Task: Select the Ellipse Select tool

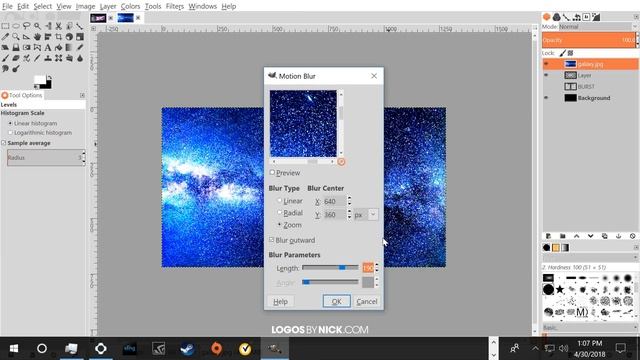Action: (16, 26)
